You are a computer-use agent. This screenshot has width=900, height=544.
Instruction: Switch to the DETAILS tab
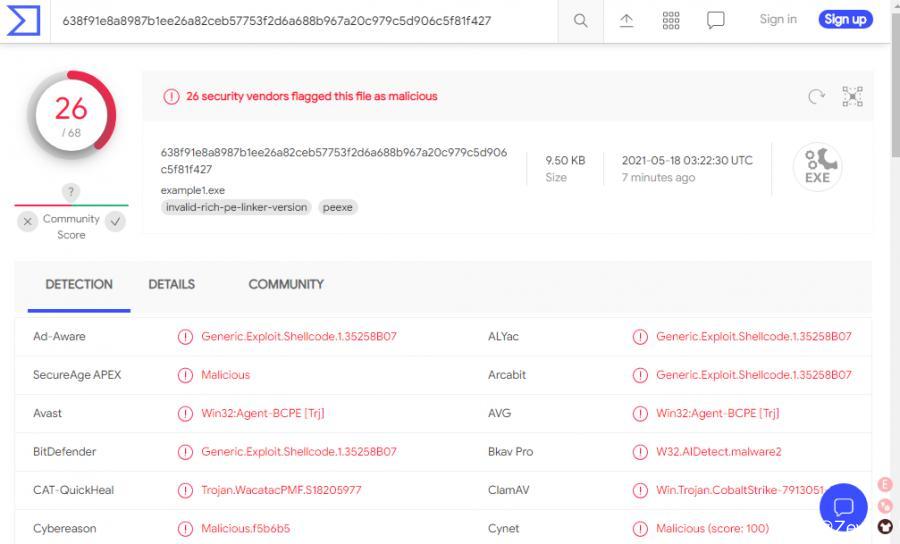click(x=172, y=284)
